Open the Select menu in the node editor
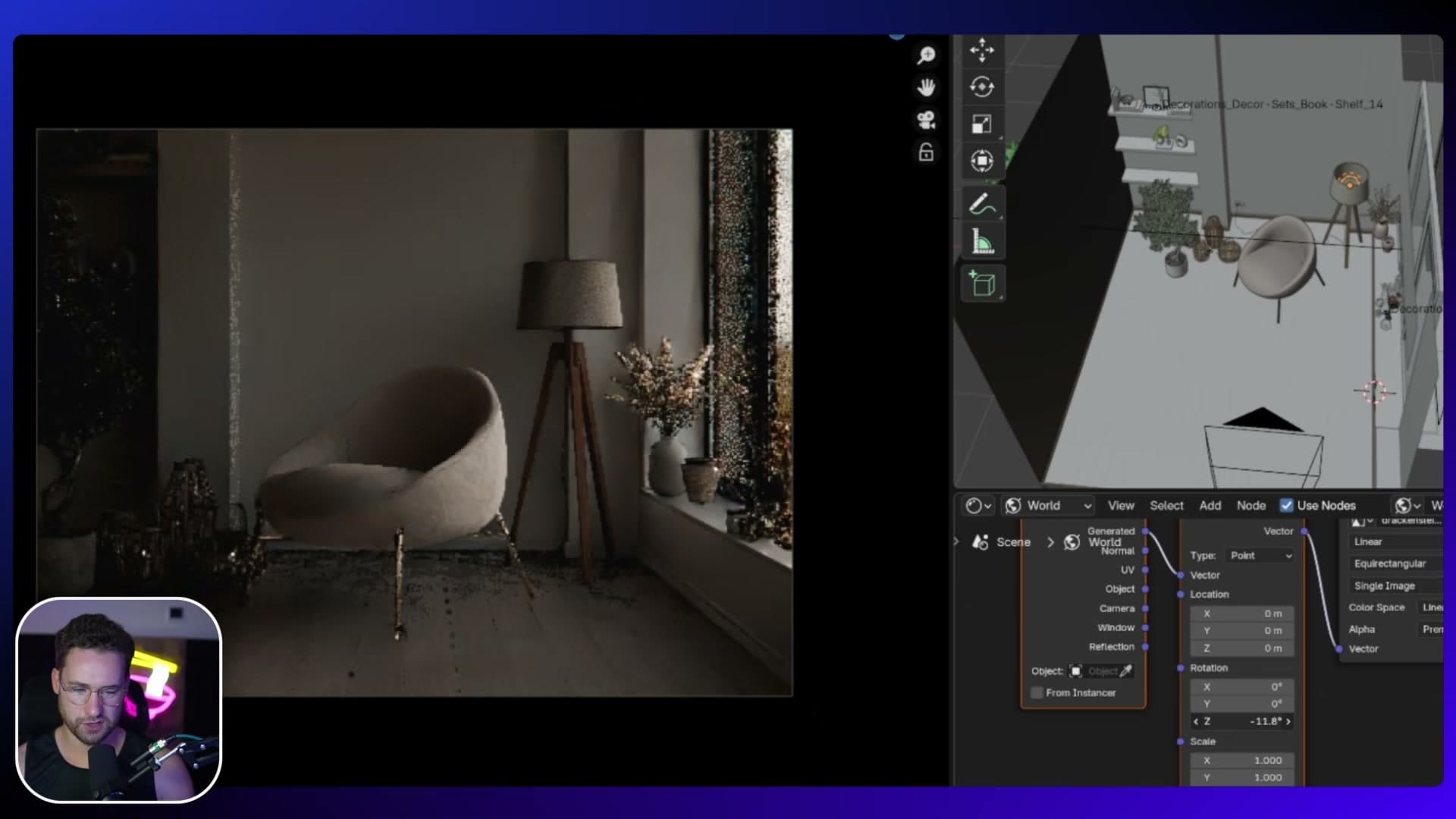The height and width of the screenshot is (819, 1456). (1166, 506)
